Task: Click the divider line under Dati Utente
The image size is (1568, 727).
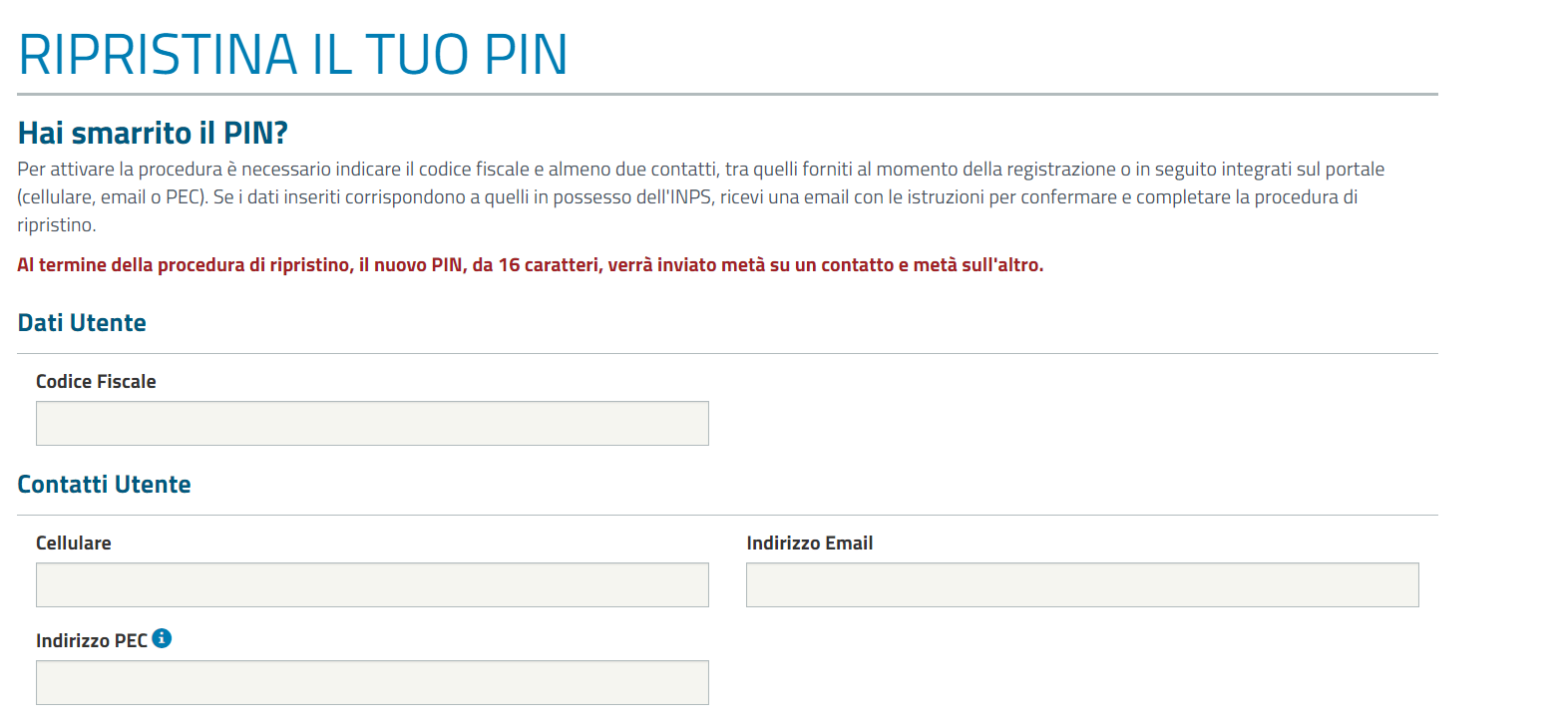Action: [727, 353]
